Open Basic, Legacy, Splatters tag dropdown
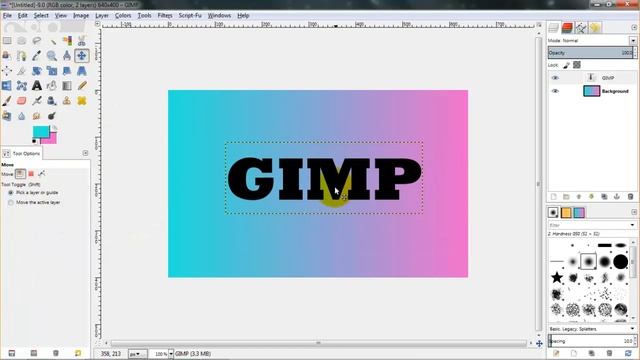Screen dimensions: 640x360 point(632,329)
